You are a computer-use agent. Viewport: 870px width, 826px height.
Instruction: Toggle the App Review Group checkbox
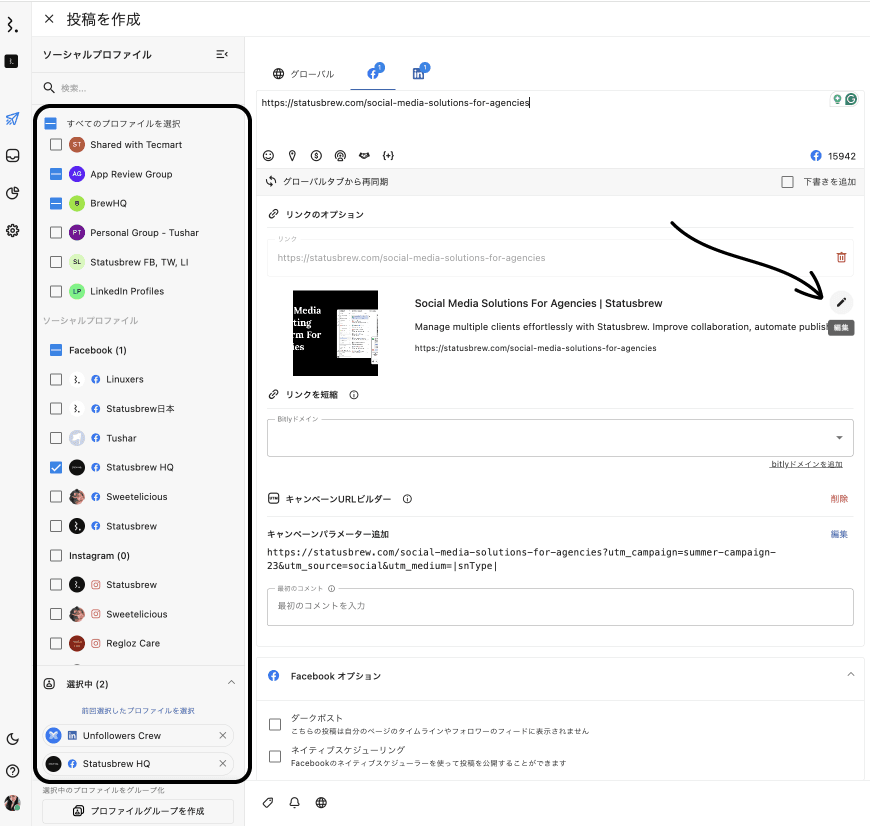click(x=56, y=174)
